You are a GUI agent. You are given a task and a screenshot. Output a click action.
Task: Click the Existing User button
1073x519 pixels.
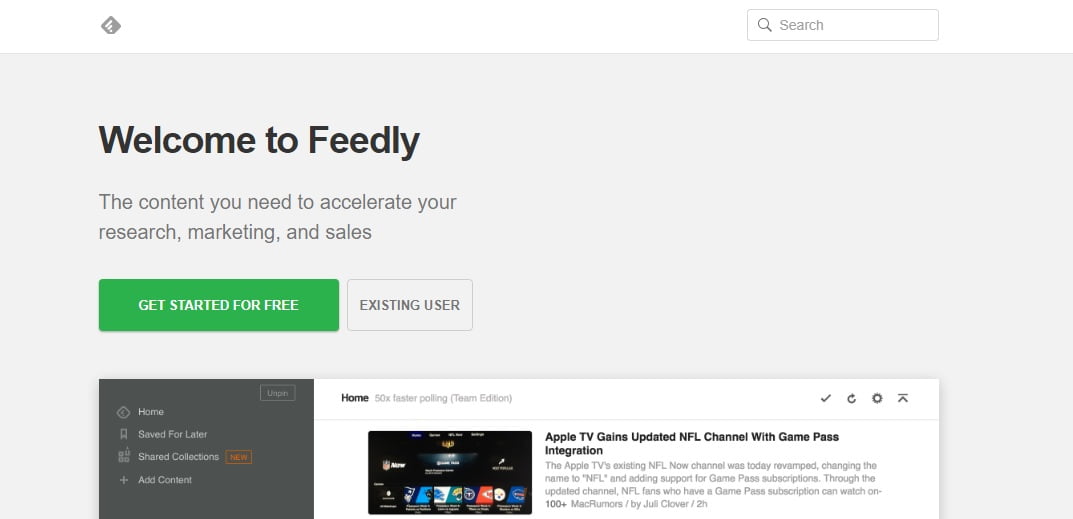[x=410, y=305]
